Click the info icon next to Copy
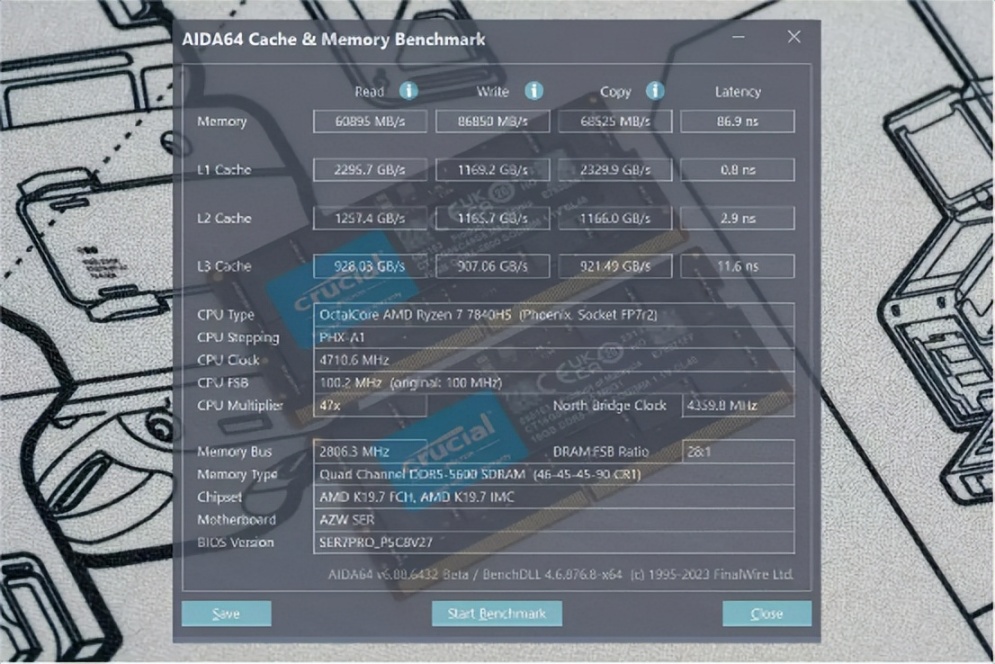 coord(655,91)
